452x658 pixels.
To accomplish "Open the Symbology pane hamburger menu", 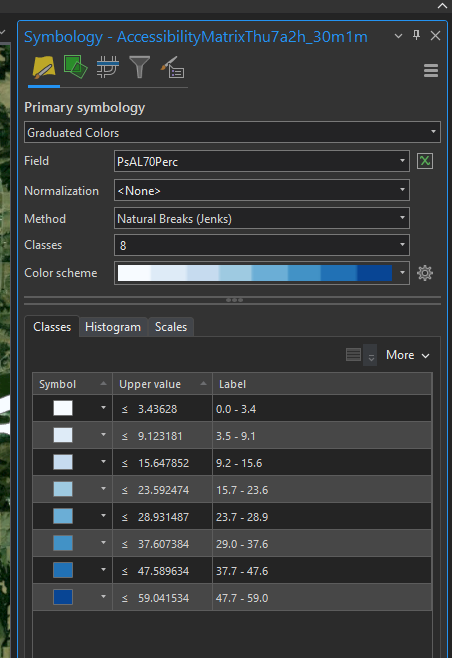I will (x=431, y=70).
